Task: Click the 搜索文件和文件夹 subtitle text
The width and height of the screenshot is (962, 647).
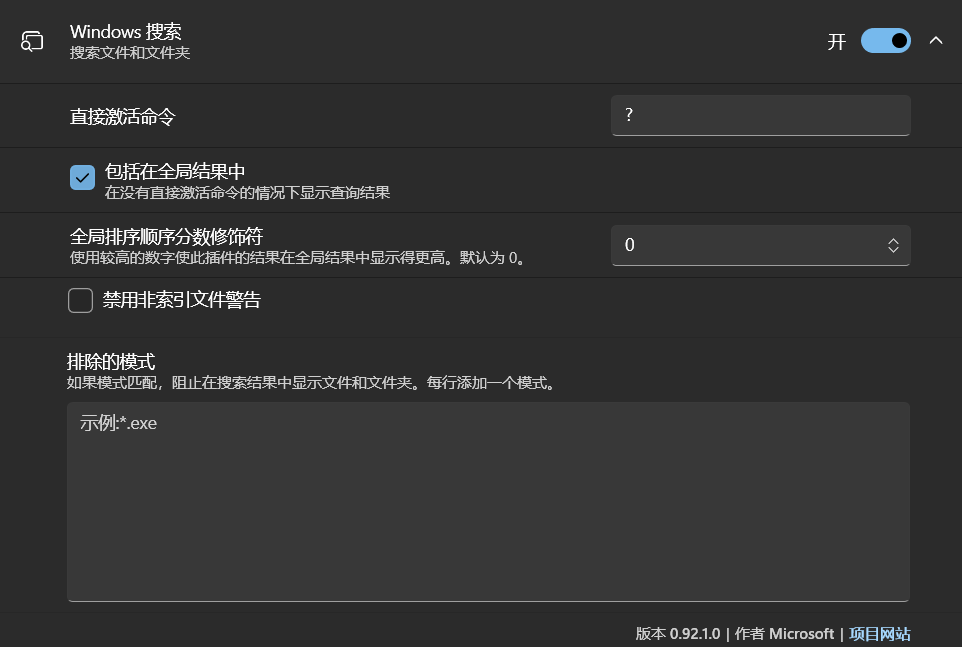Action: pyautogui.click(x=130, y=53)
